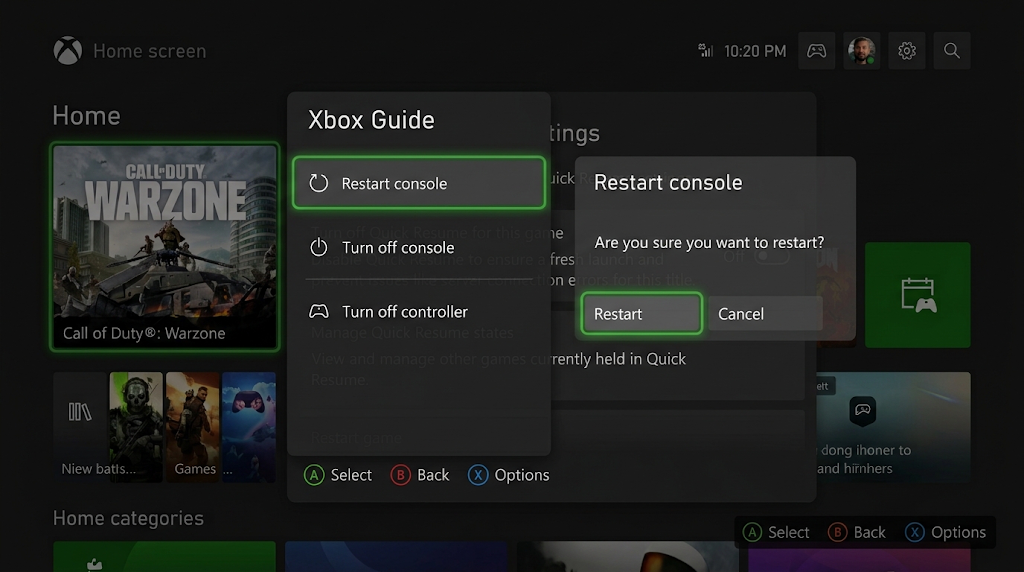The height and width of the screenshot is (572, 1024).
Task: Open the green Home categories tile
Action: pyautogui.click(x=165, y=556)
